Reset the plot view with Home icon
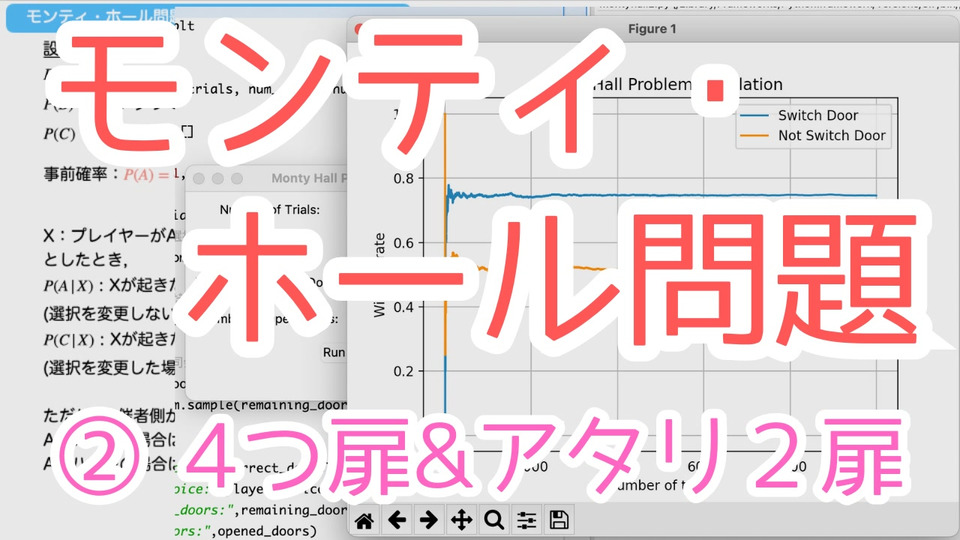Viewport: 960px width, 540px height. (364, 520)
